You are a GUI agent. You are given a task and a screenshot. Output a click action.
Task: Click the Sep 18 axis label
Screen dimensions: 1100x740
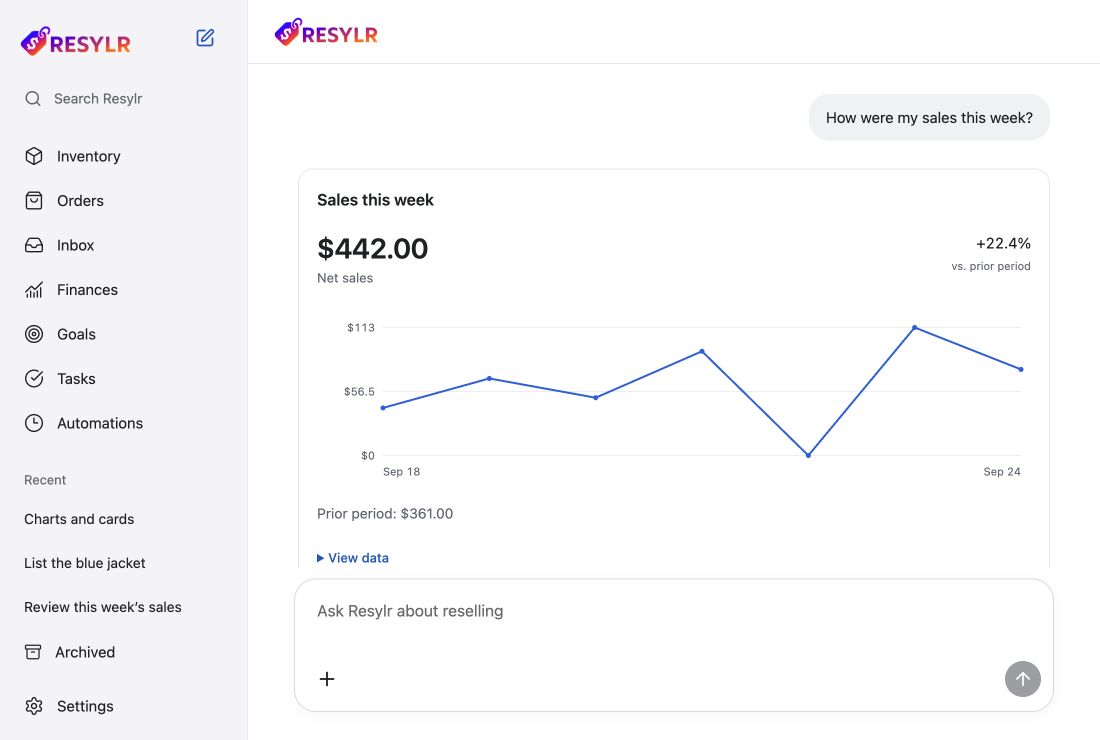[401, 472]
